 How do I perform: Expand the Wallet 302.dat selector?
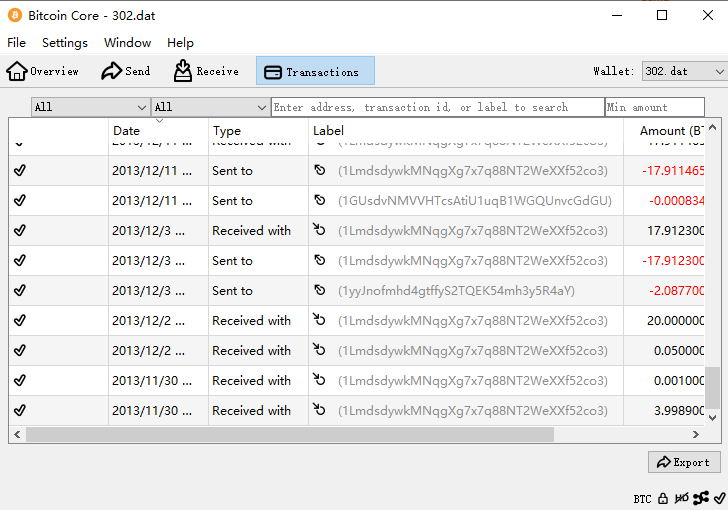pos(684,71)
